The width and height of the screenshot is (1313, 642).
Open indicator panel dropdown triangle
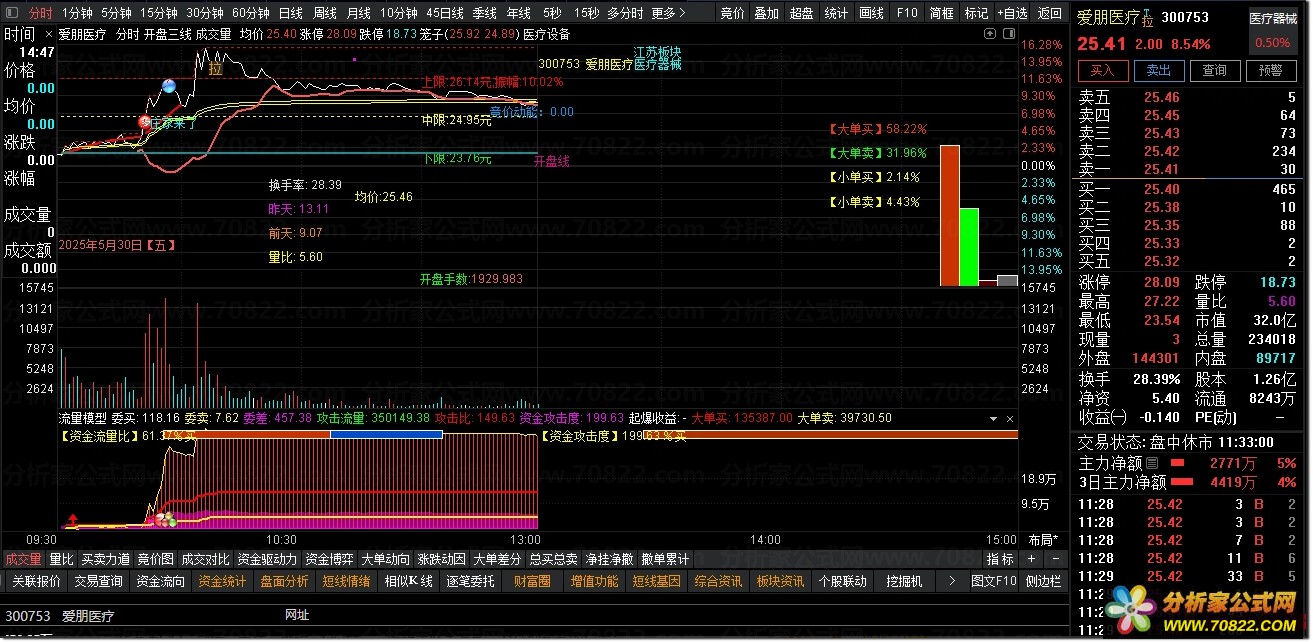click(x=993, y=418)
